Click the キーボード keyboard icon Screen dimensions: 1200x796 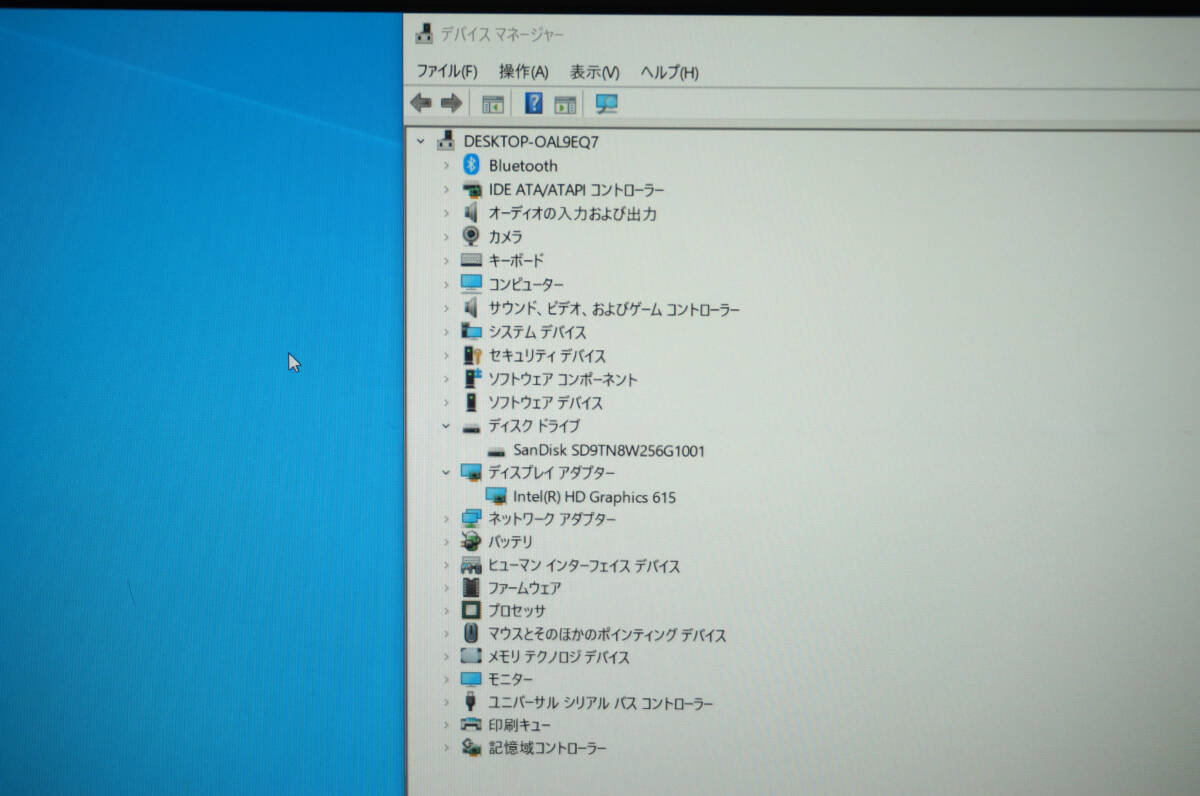tap(471, 260)
